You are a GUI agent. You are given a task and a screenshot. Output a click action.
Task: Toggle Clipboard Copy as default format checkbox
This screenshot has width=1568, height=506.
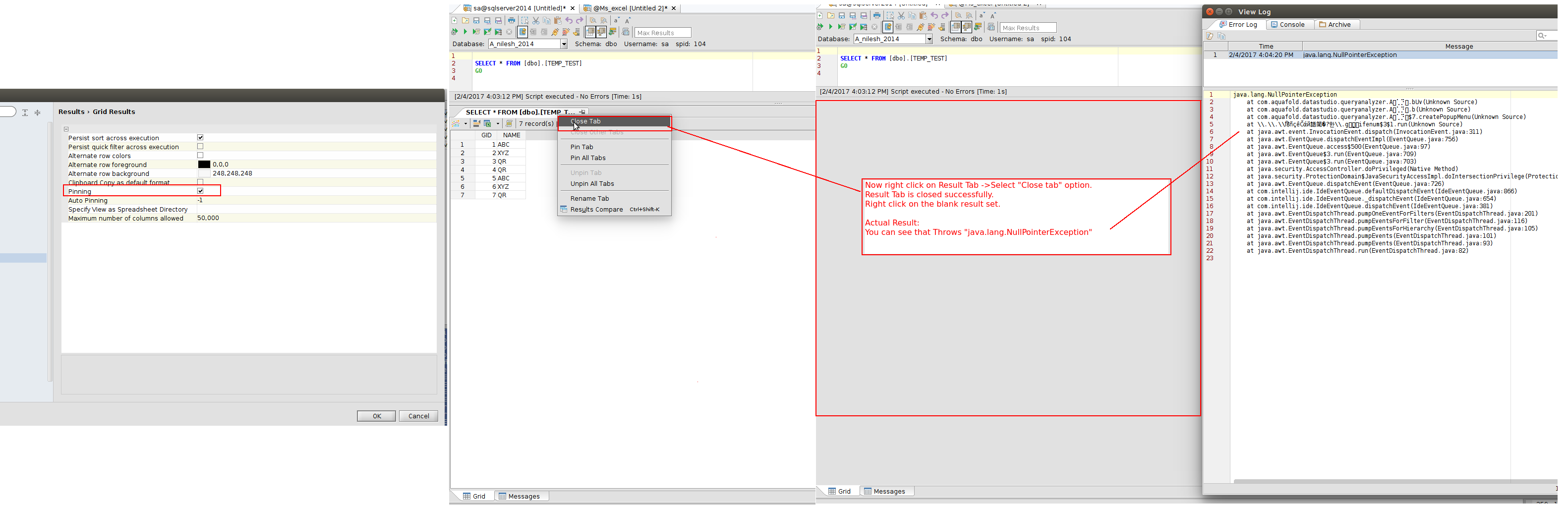coord(200,182)
